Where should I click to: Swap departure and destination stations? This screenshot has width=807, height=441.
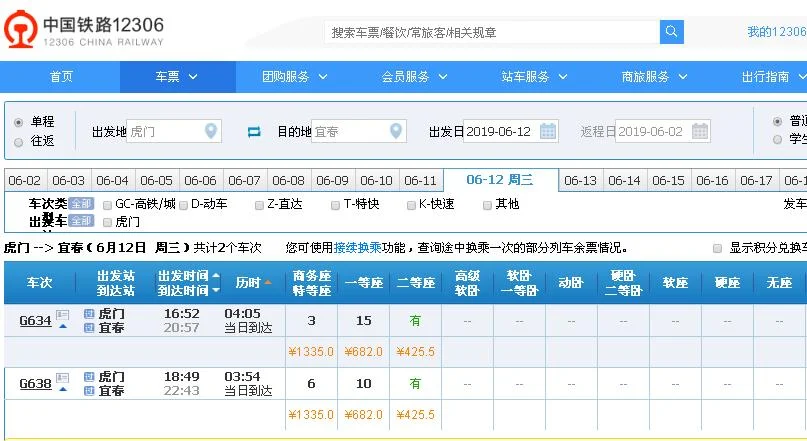[254, 132]
